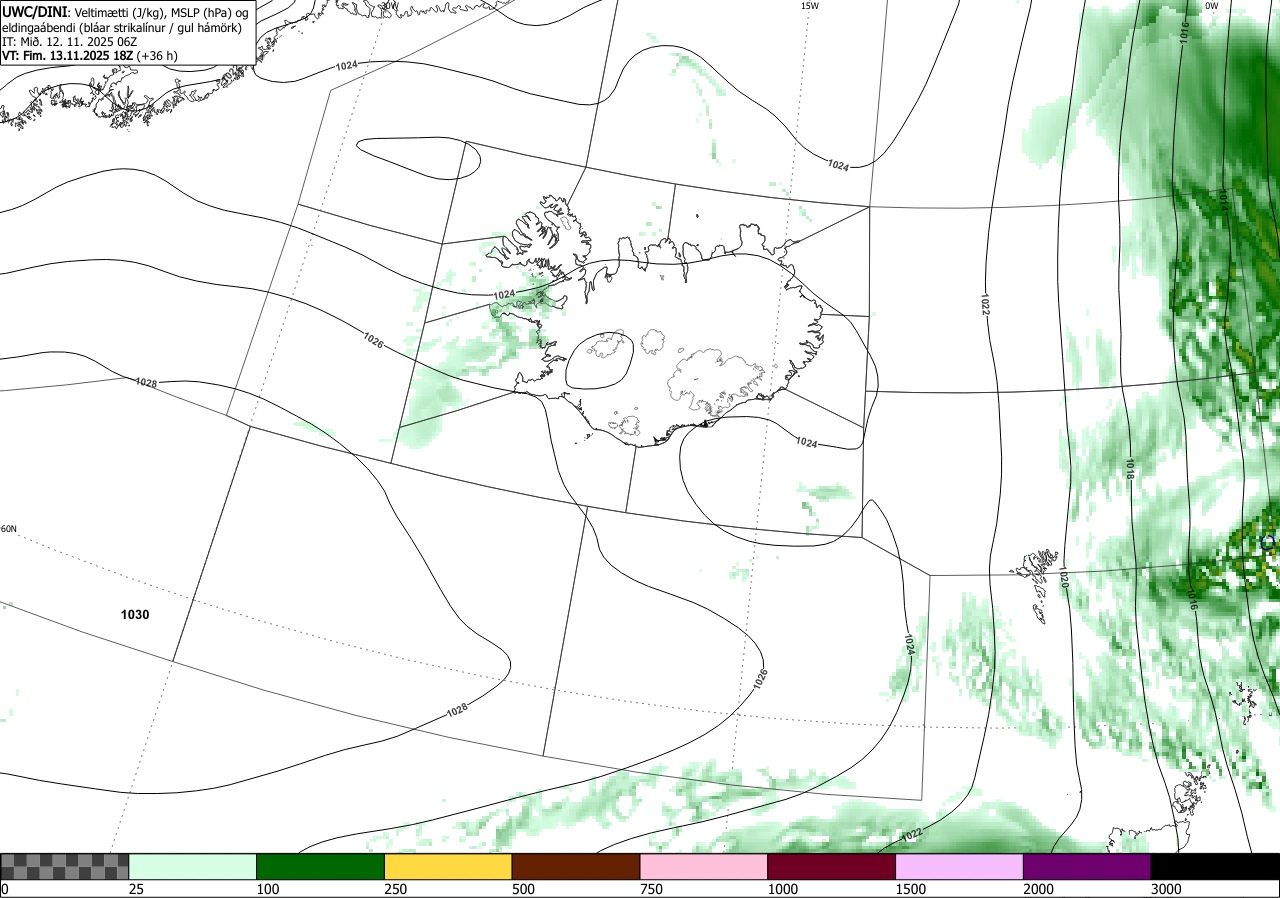Click the 'eldingaábendi' description line in the title box
1280x898 pixels.
[121, 28]
